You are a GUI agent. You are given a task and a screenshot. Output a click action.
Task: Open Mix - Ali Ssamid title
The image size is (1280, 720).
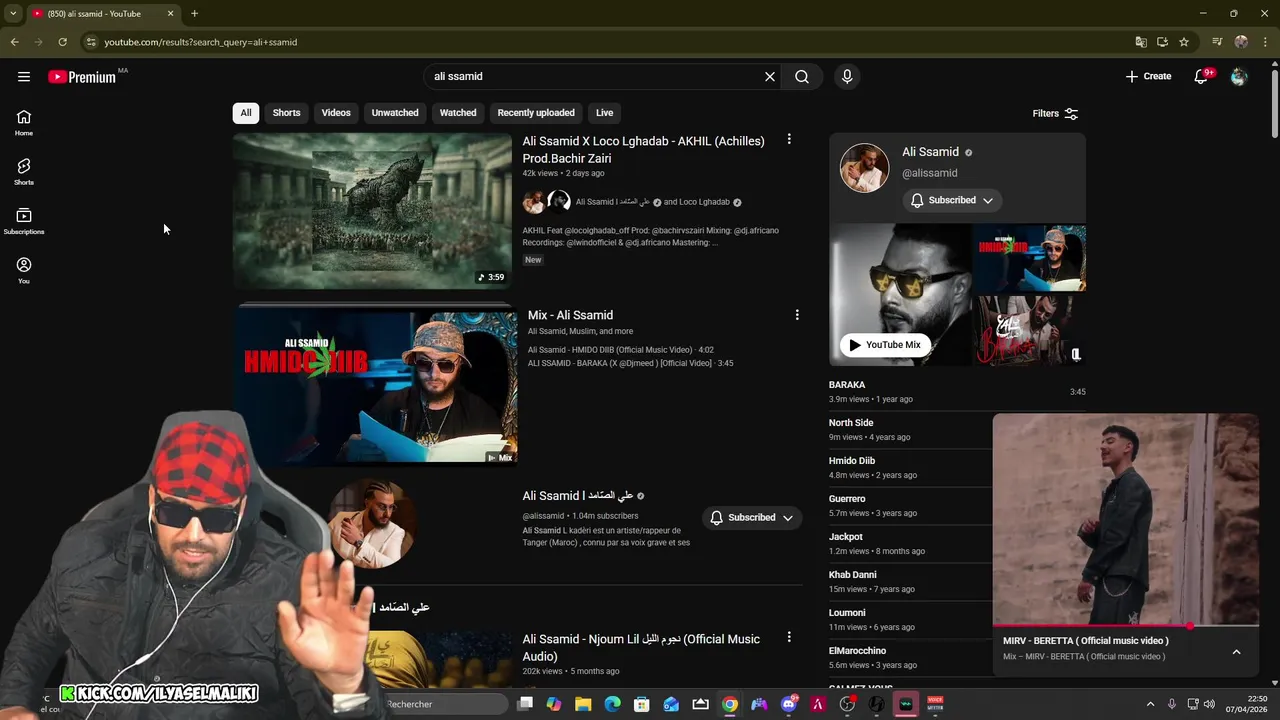click(570, 315)
